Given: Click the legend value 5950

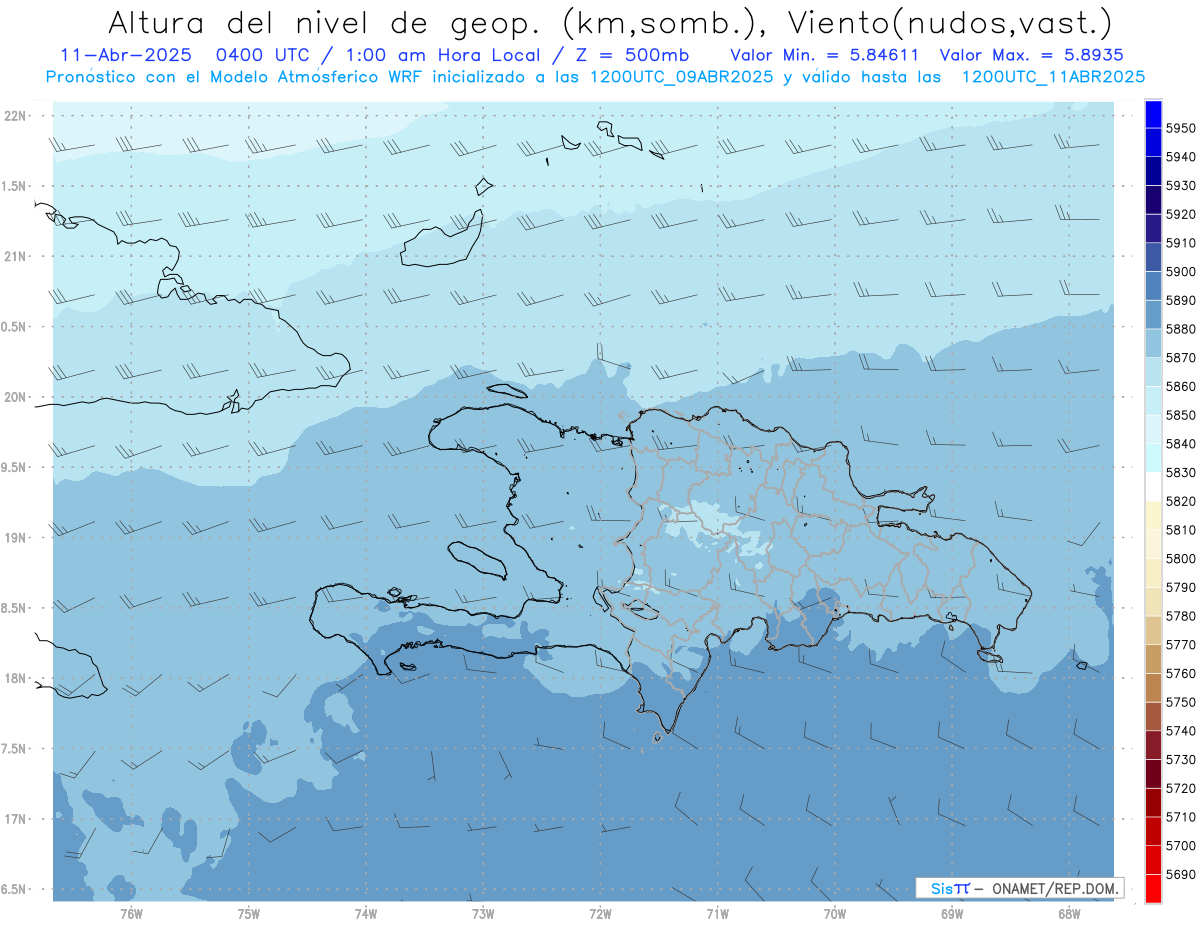Looking at the screenshot, I should [1180, 129].
